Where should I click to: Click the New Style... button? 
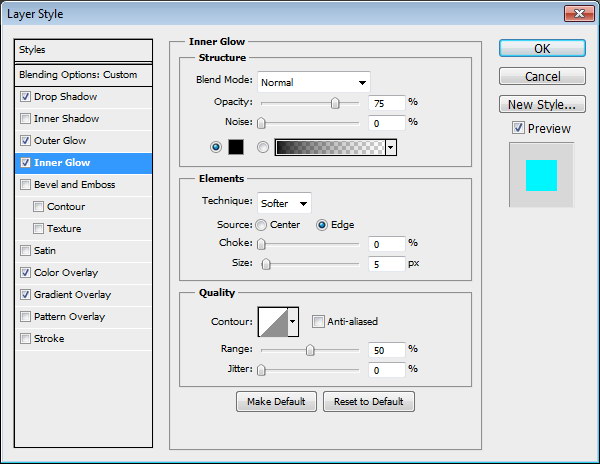click(x=541, y=104)
